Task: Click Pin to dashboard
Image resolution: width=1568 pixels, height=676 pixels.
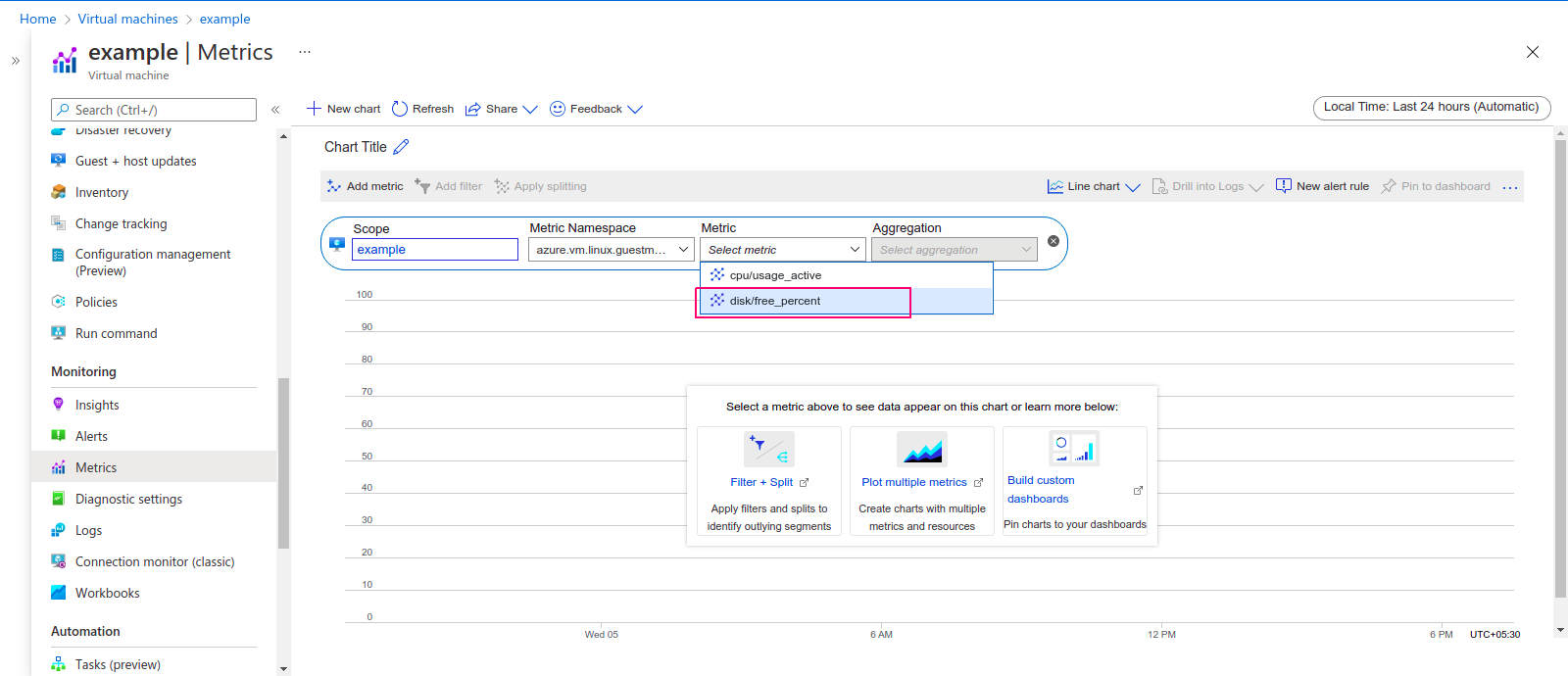Action: [1436, 186]
